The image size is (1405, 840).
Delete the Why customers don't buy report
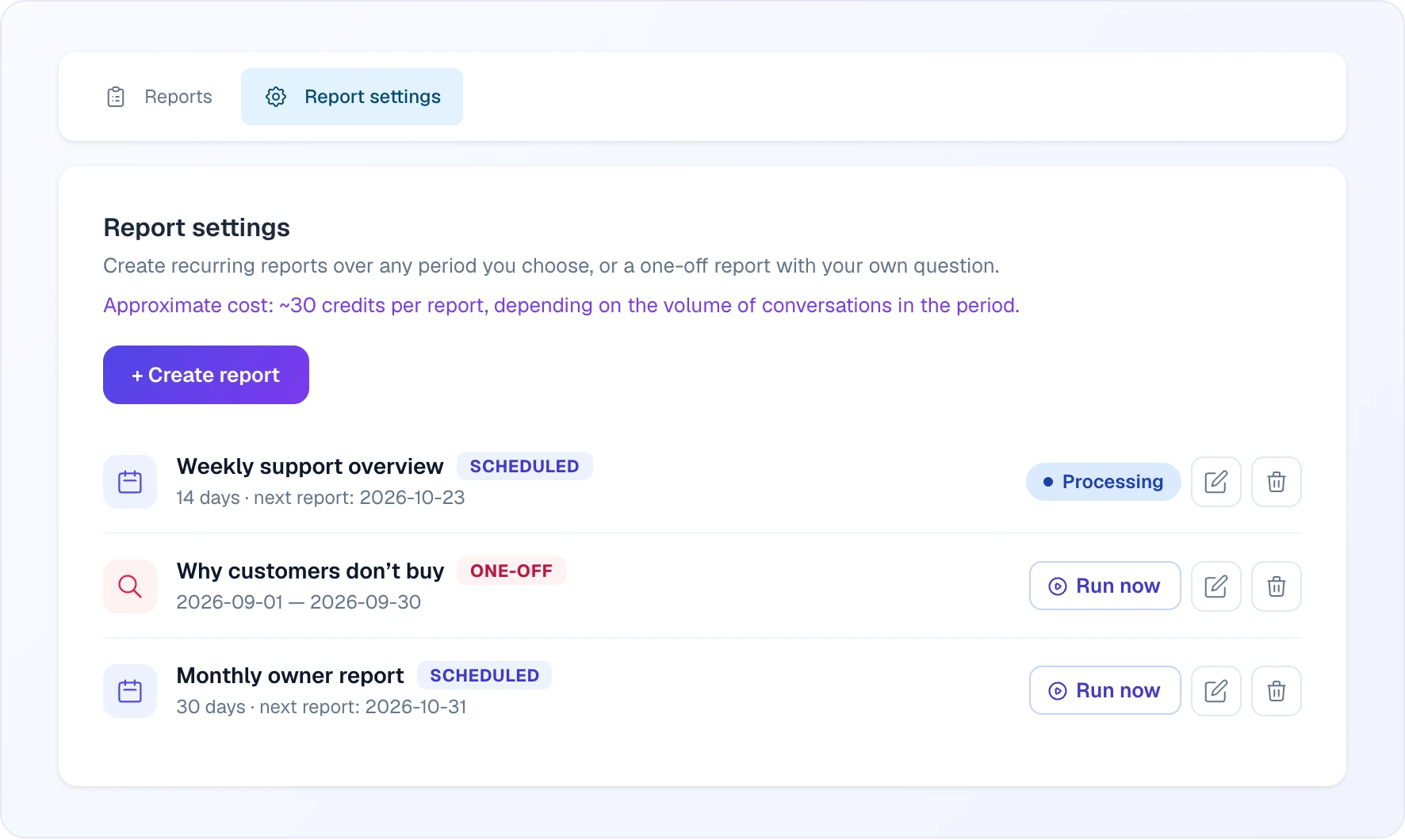tap(1277, 586)
